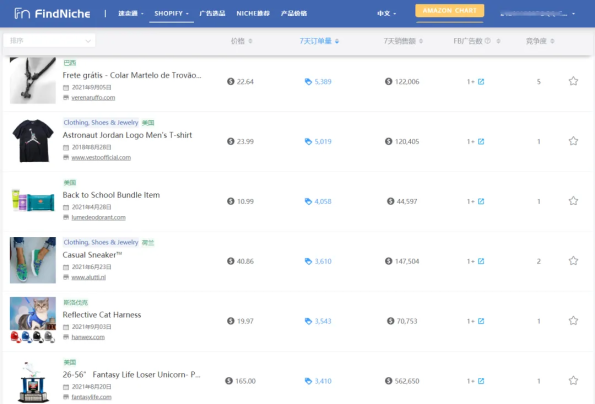The width and height of the screenshot is (595, 404).
Task: Open the sort dropdown box
Action: click(49, 41)
